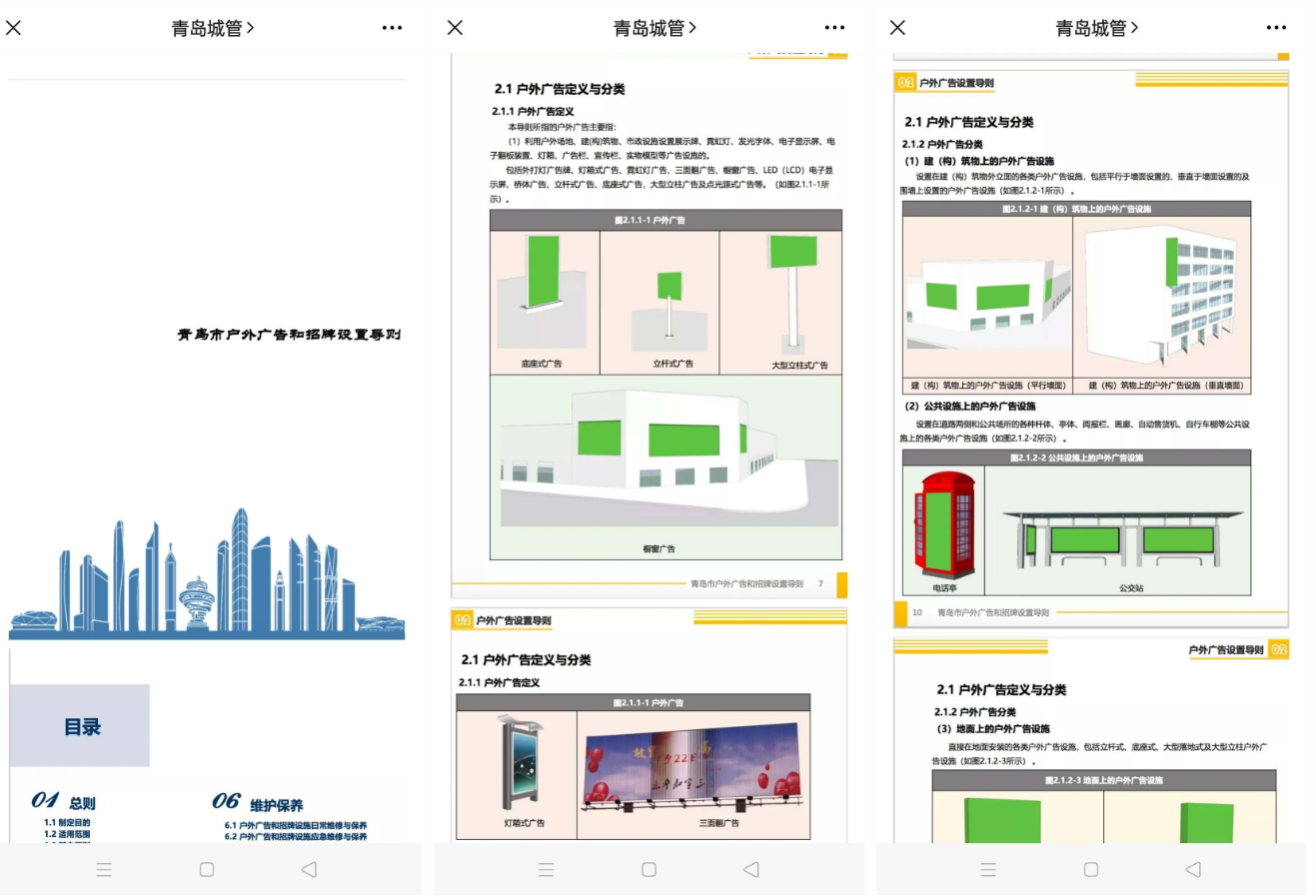The image size is (1316, 896).
Task: Tap the red 电话亭 phone booth illustration
Action: [x=943, y=525]
